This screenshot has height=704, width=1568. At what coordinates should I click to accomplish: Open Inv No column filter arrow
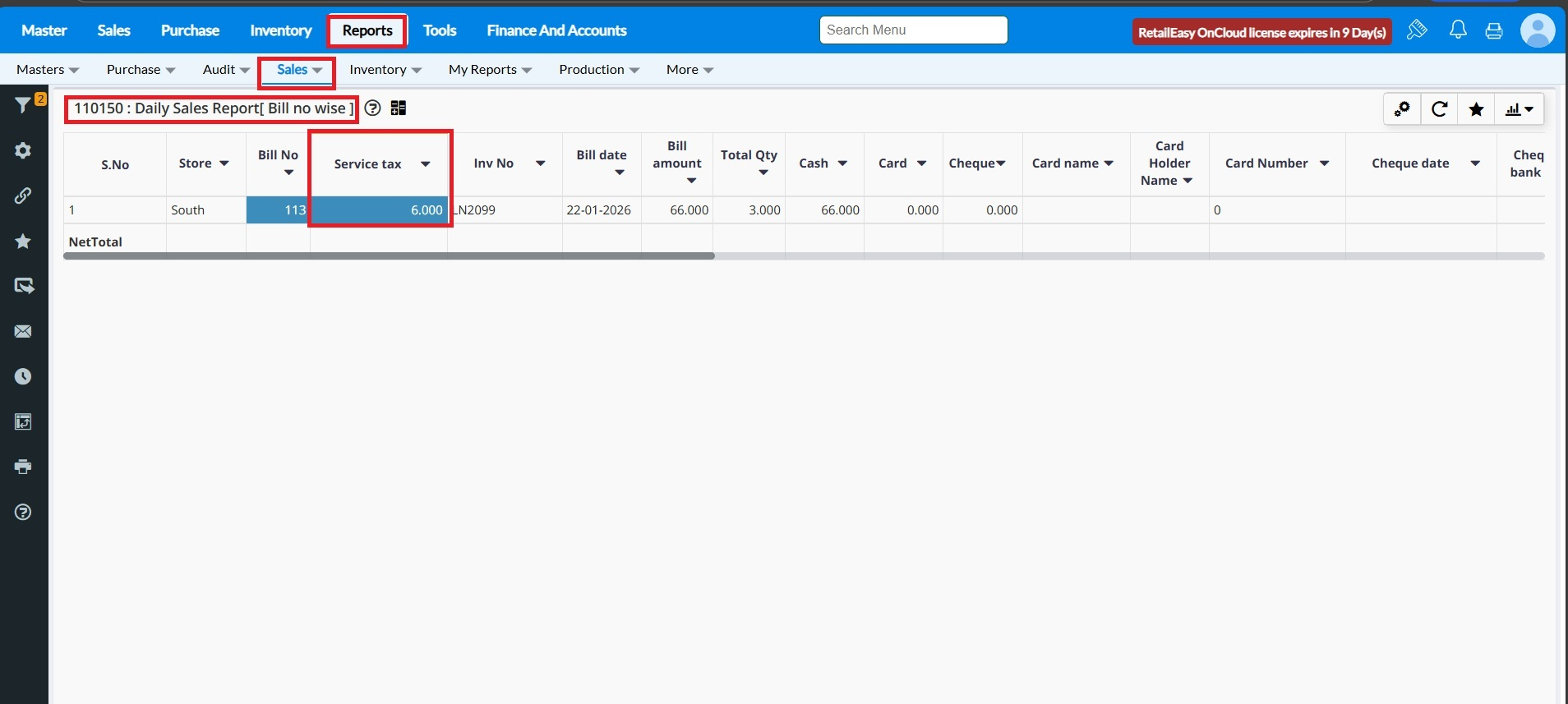point(540,163)
